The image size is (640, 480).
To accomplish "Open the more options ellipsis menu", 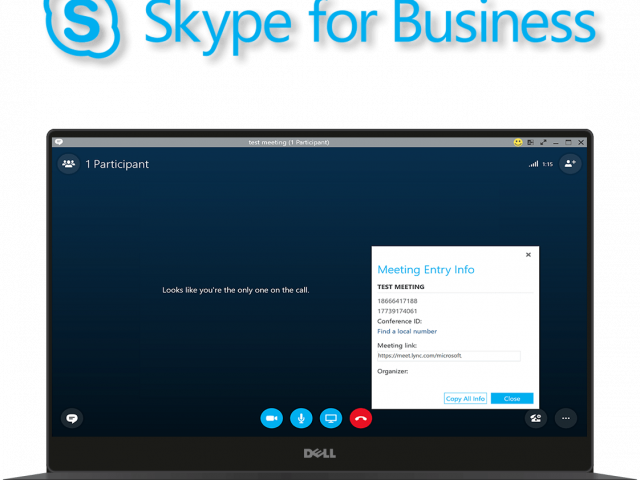I will coord(567,419).
